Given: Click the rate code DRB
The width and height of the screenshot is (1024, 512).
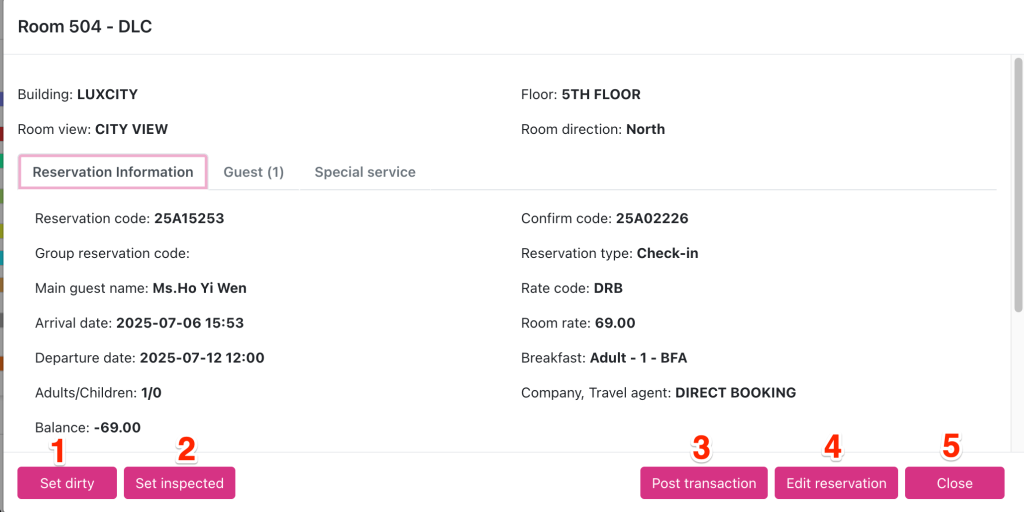Looking at the screenshot, I should click(x=609, y=288).
